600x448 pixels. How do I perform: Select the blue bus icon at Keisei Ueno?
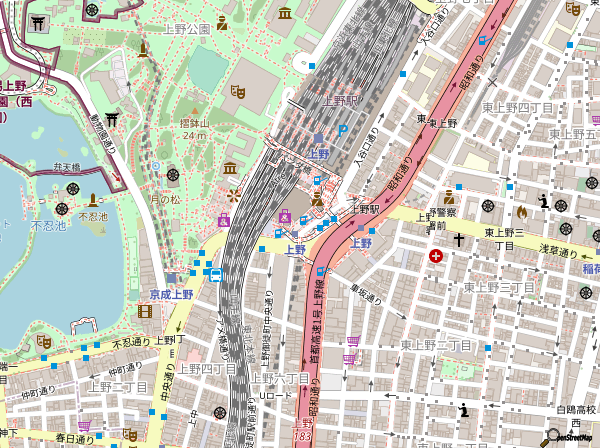click(x=215, y=275)
